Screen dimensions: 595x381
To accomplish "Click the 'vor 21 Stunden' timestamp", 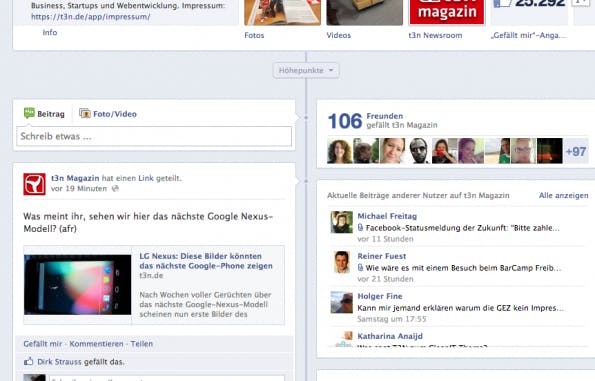I will pos(385,279).
